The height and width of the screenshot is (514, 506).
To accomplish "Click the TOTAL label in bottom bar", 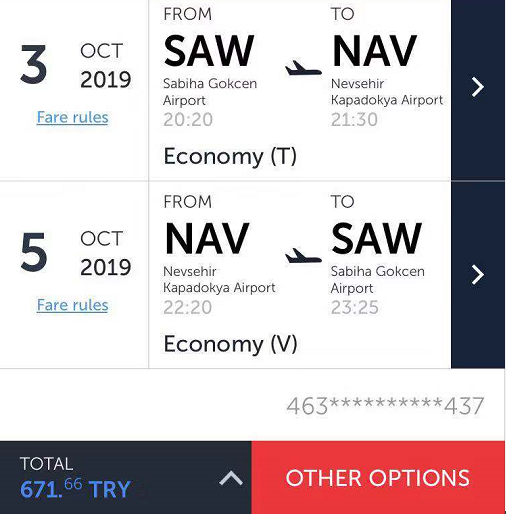I will coord(46,464).
